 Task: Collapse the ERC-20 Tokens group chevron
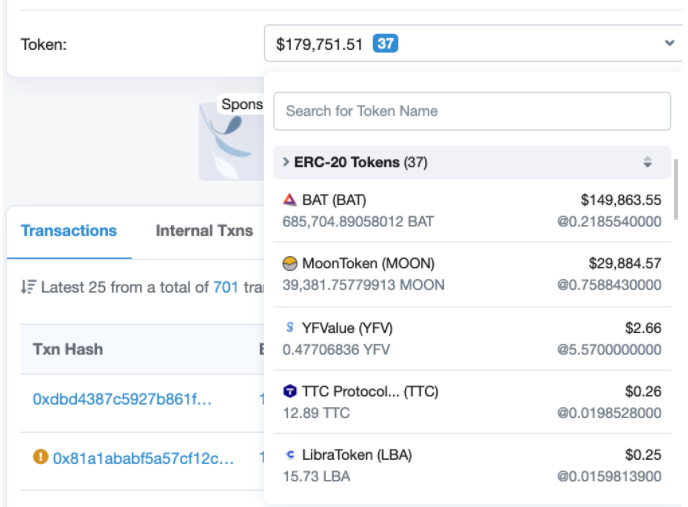(x=286, y=162)
